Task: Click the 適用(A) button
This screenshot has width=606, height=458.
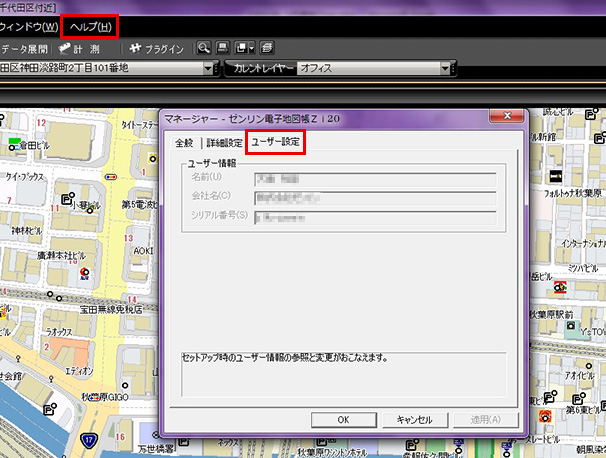Action: click(x=485, y=420)
